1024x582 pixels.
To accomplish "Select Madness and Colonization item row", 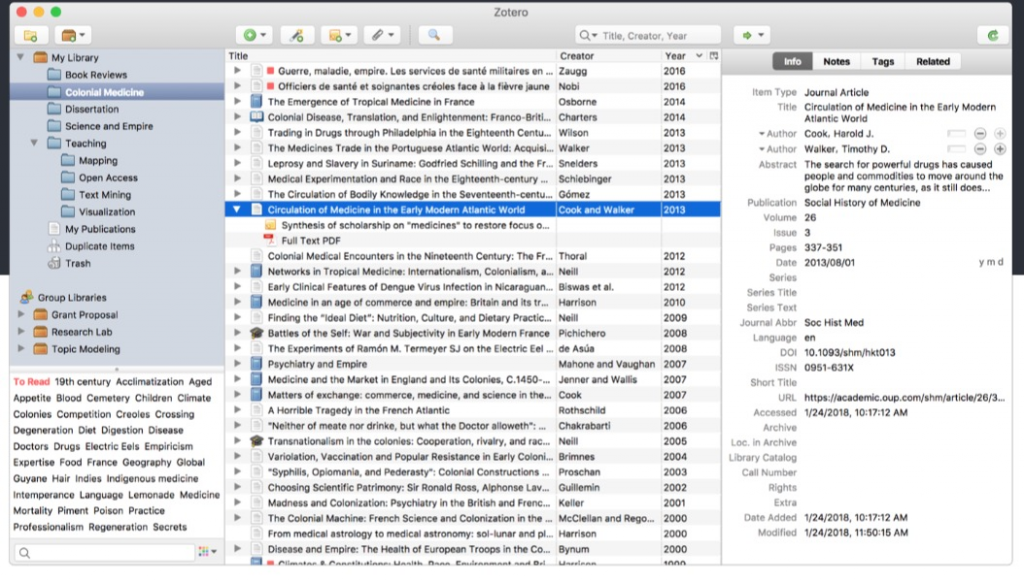I will 473,503.
